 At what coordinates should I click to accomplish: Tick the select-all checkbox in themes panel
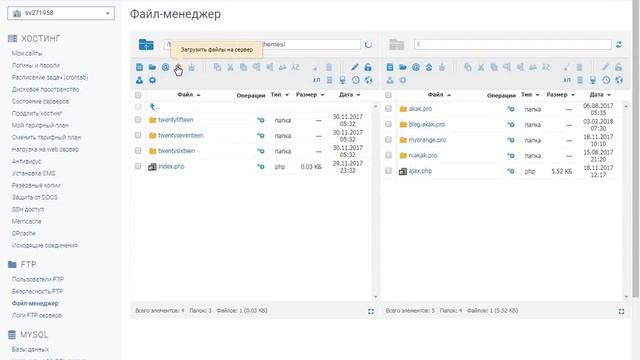(x=138, y=95)
